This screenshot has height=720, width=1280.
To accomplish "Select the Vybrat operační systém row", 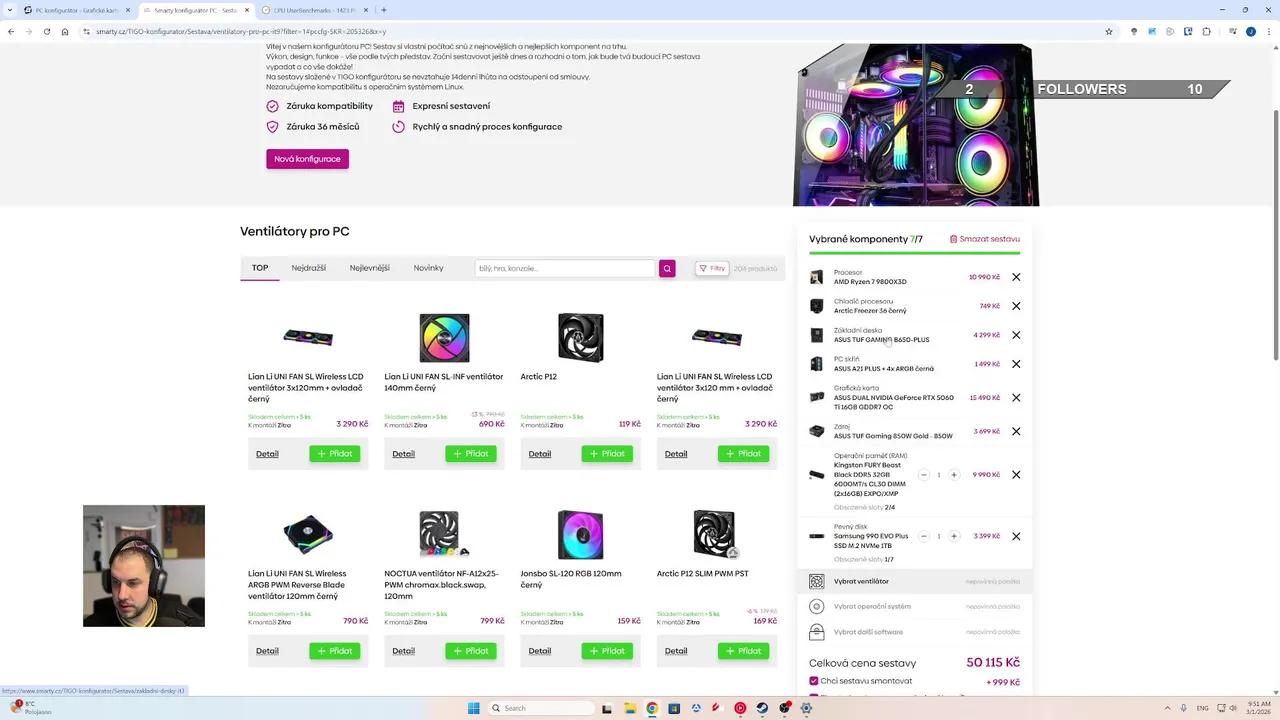I will coord(914,606).
